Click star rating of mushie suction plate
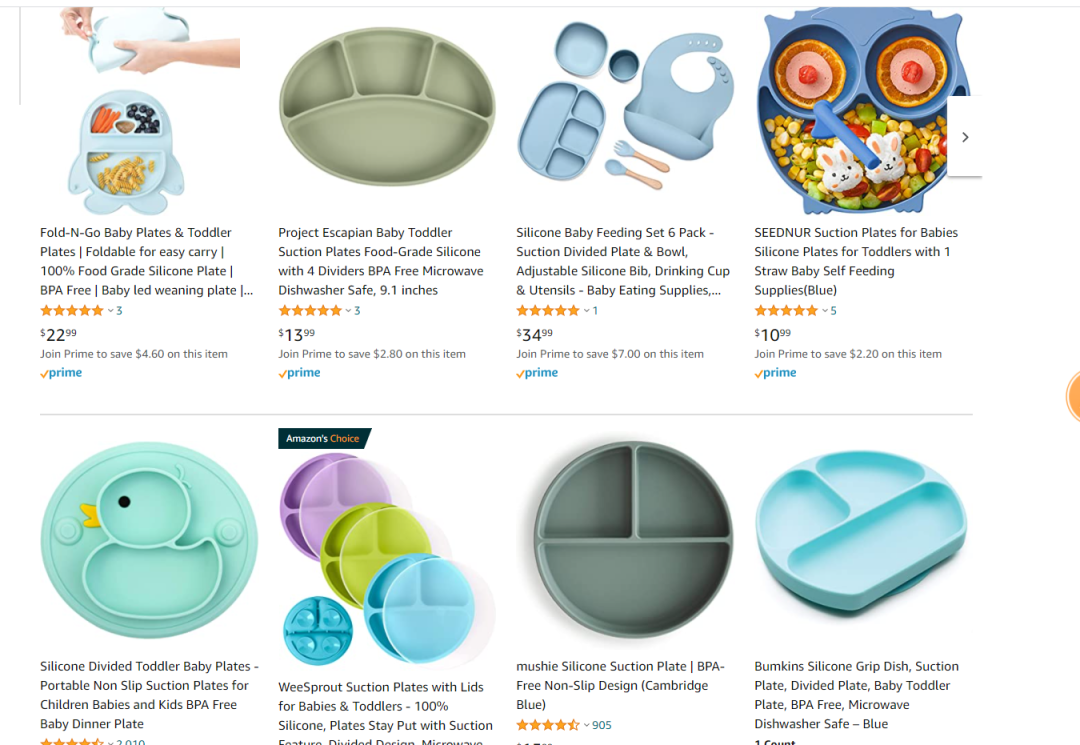Viewport: 1080px width, 745px height. pyautogui.click(x=547, y=725)
